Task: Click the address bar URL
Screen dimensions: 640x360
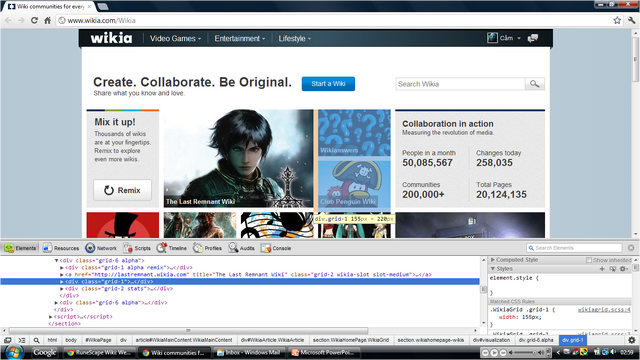Action: (x=102, y=20)
